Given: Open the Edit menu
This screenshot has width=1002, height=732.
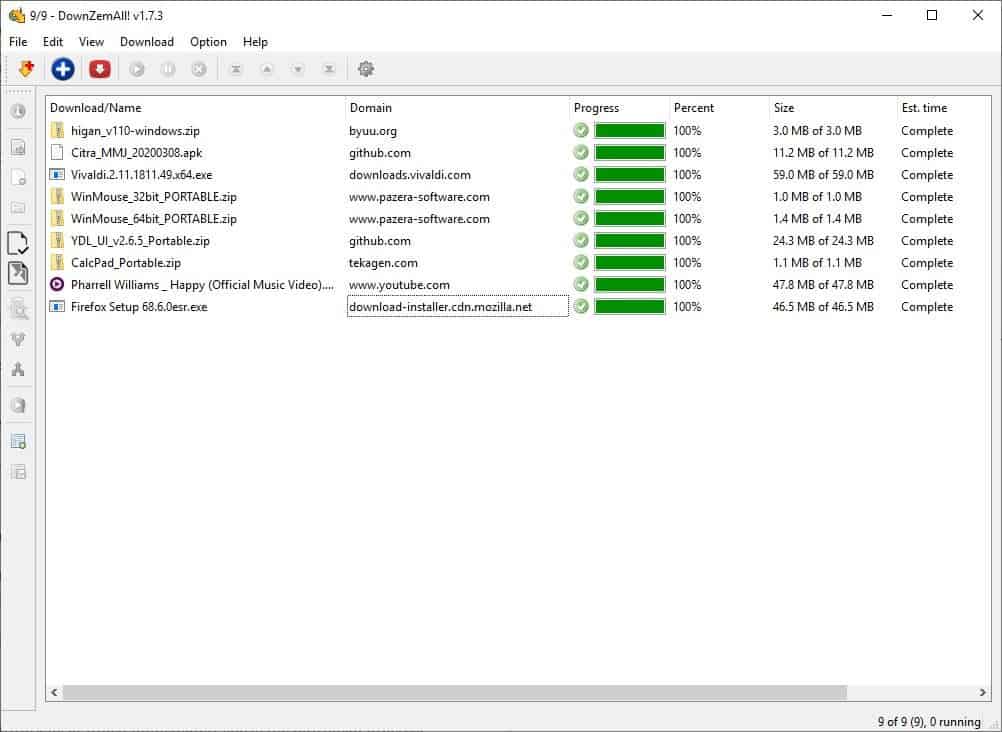Looking at the screenshot, I should click(x=52, y=42).
